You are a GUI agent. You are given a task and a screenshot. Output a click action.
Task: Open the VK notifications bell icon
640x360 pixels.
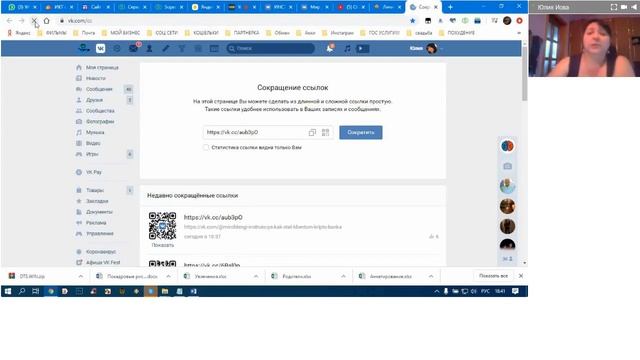pos(329,49)
